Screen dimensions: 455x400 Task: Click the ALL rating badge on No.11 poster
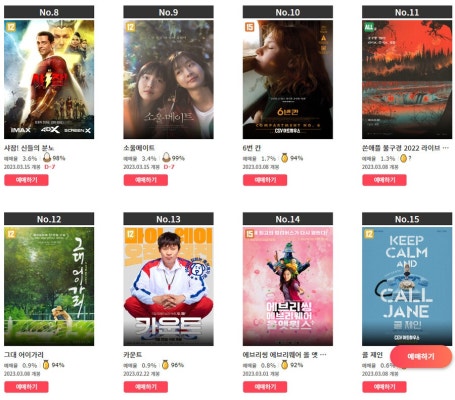[369, 27]
